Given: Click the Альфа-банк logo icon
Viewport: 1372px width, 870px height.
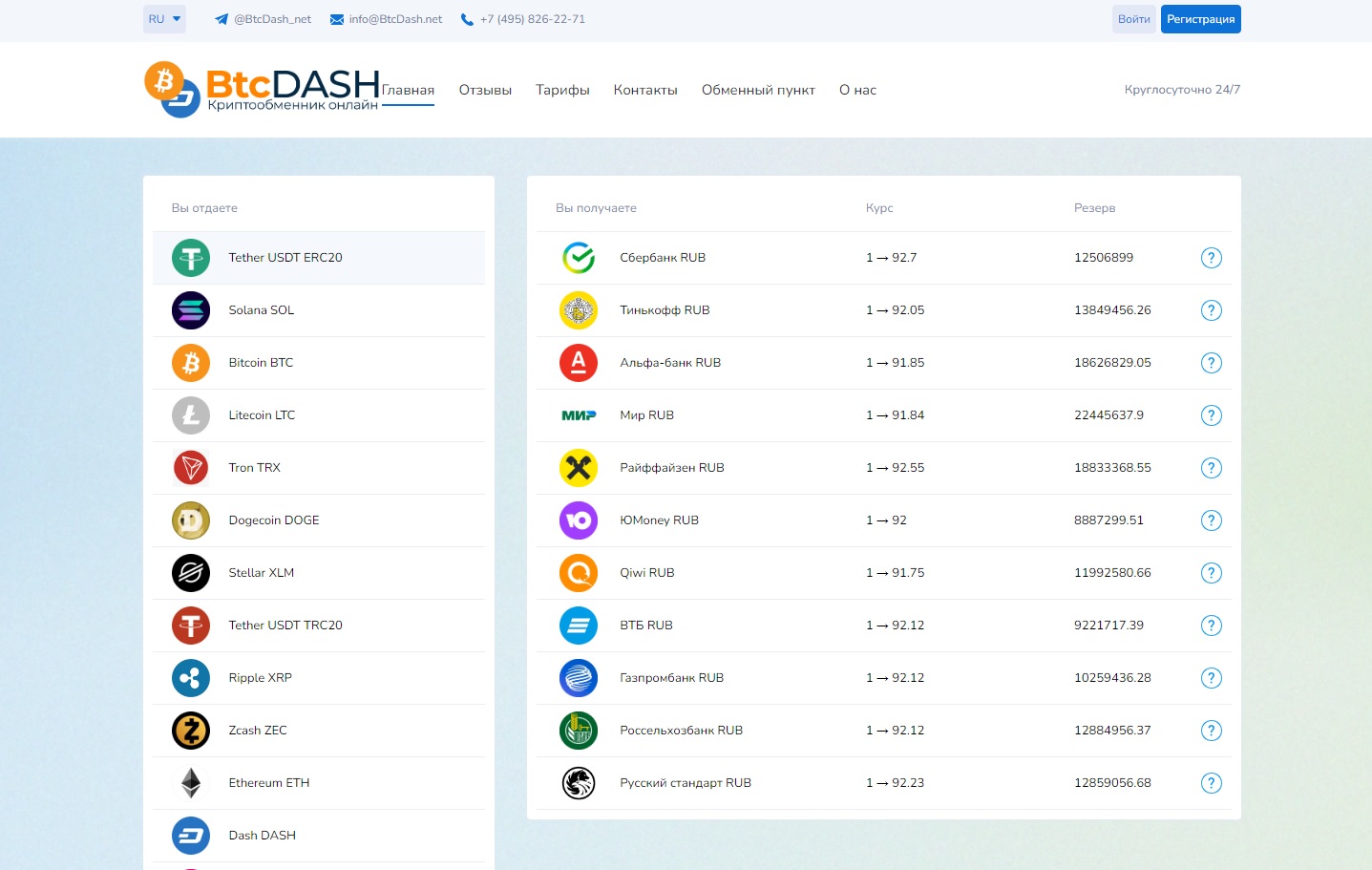Looking at the screenshot, I should (579, 363).
